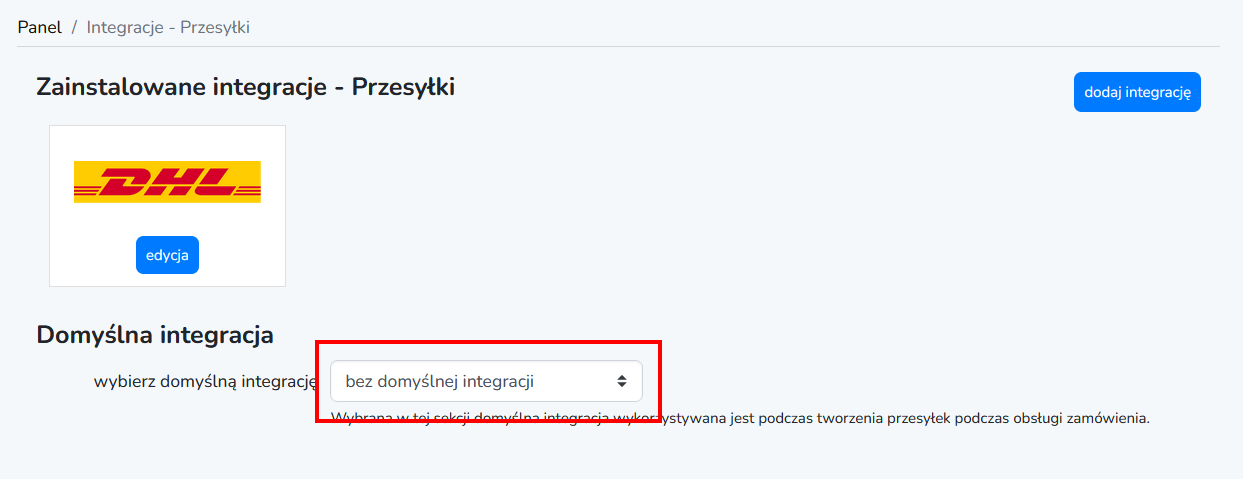The image size is (1243, 479).
Task: Click the breadcrumb slash separator
Action: [74, 27]
